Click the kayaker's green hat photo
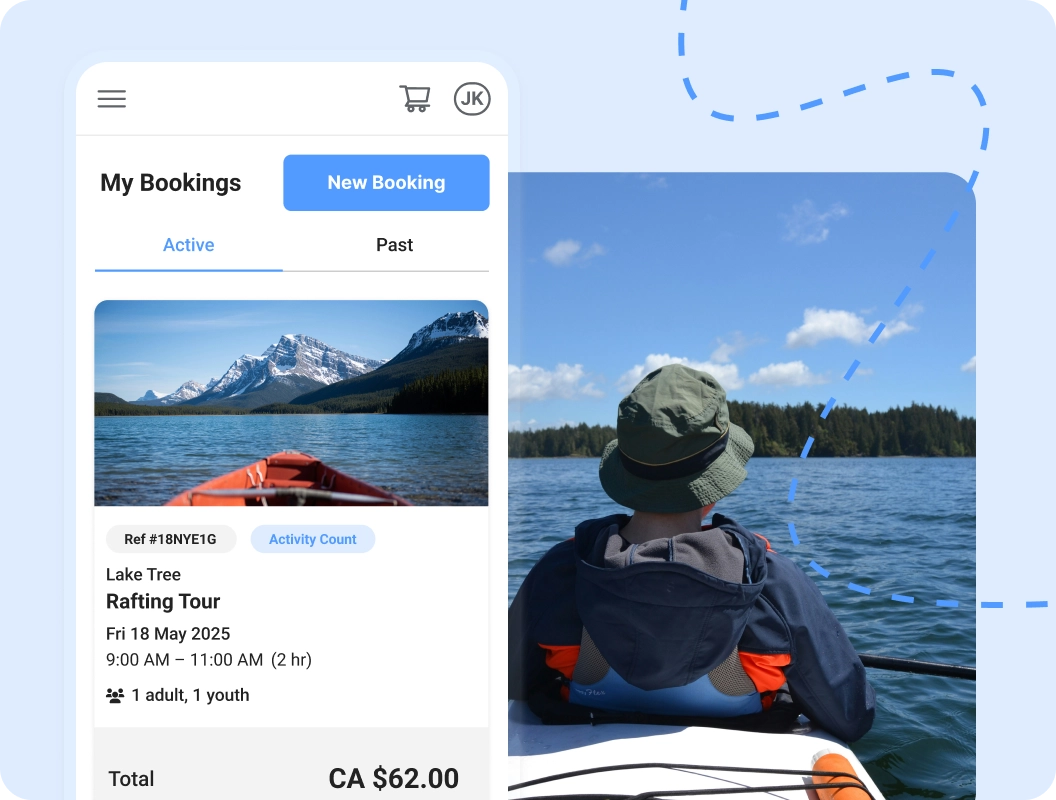Viewport: 1056px width, 800px height. (x=741, y=486)
